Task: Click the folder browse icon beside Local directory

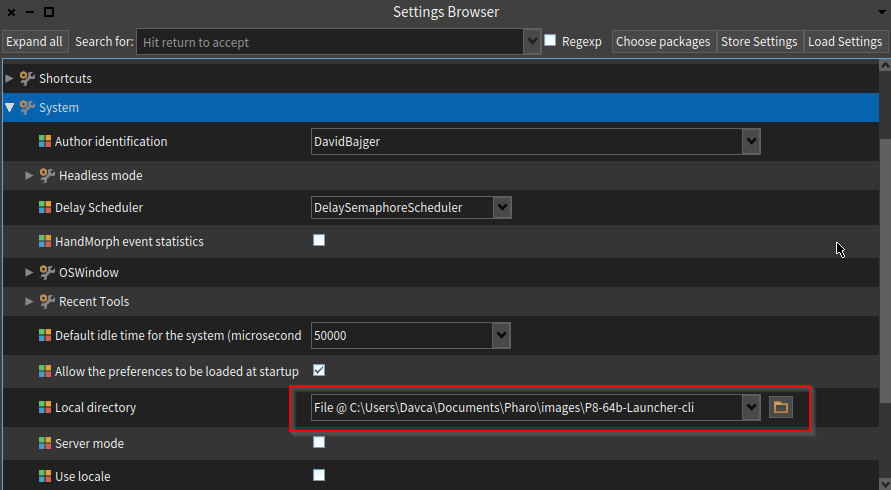Action: pyautogui.click(x=780, y=407)
